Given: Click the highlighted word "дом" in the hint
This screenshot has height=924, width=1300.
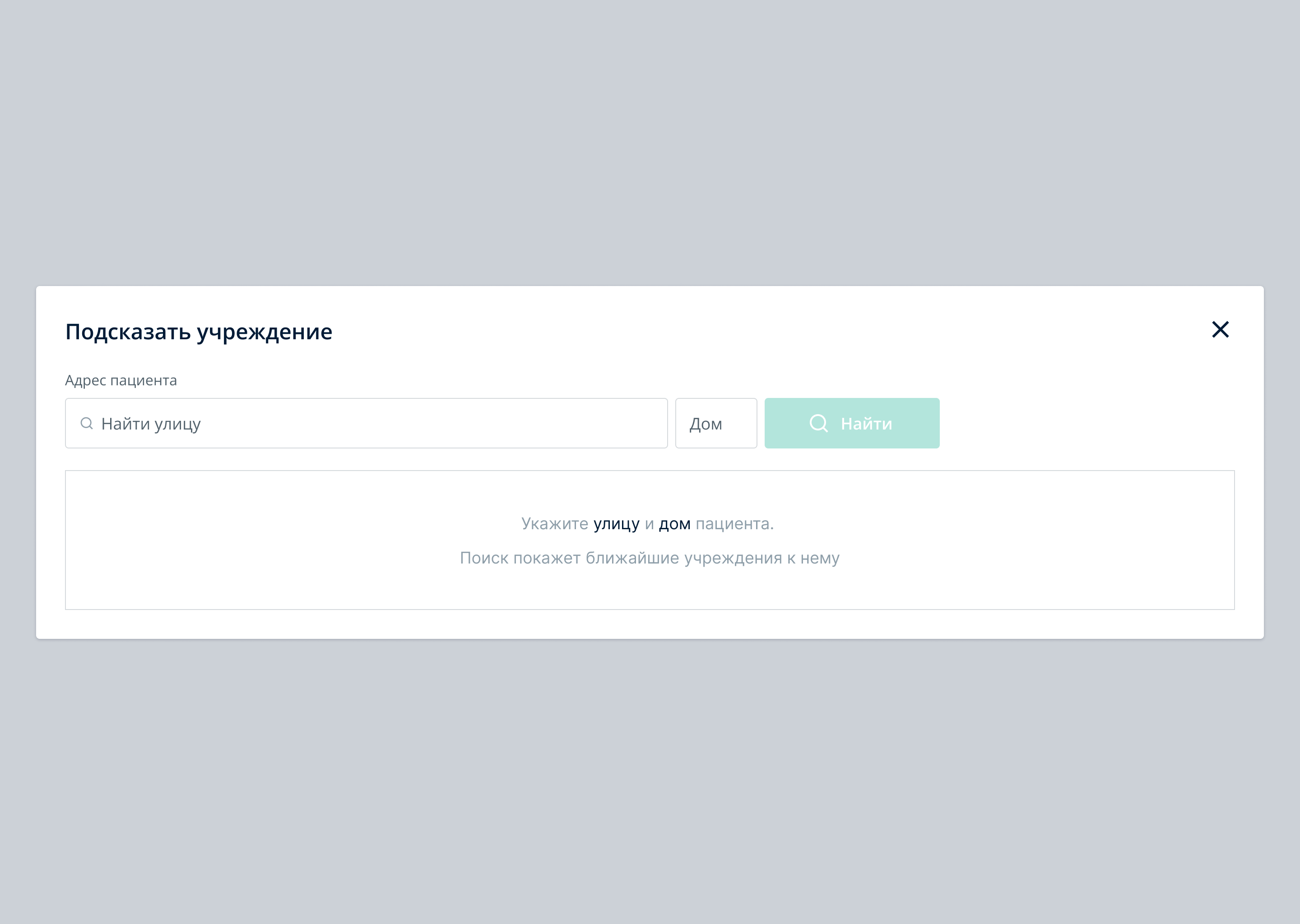Looking at the screenshot, I should pyautogui.click(x=674, y=523).
